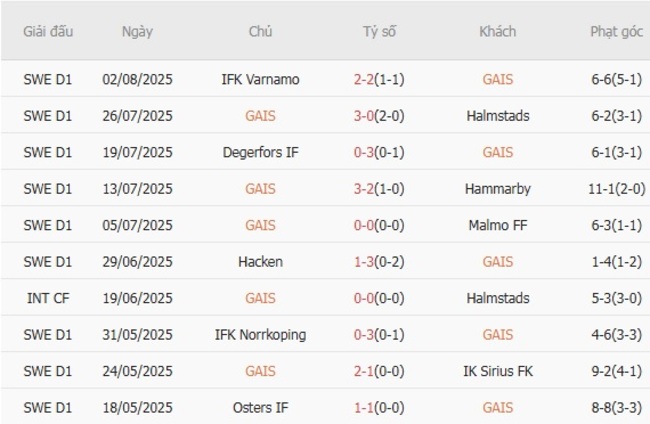Open the IK Sirius FK link

(x=497, y=371)
